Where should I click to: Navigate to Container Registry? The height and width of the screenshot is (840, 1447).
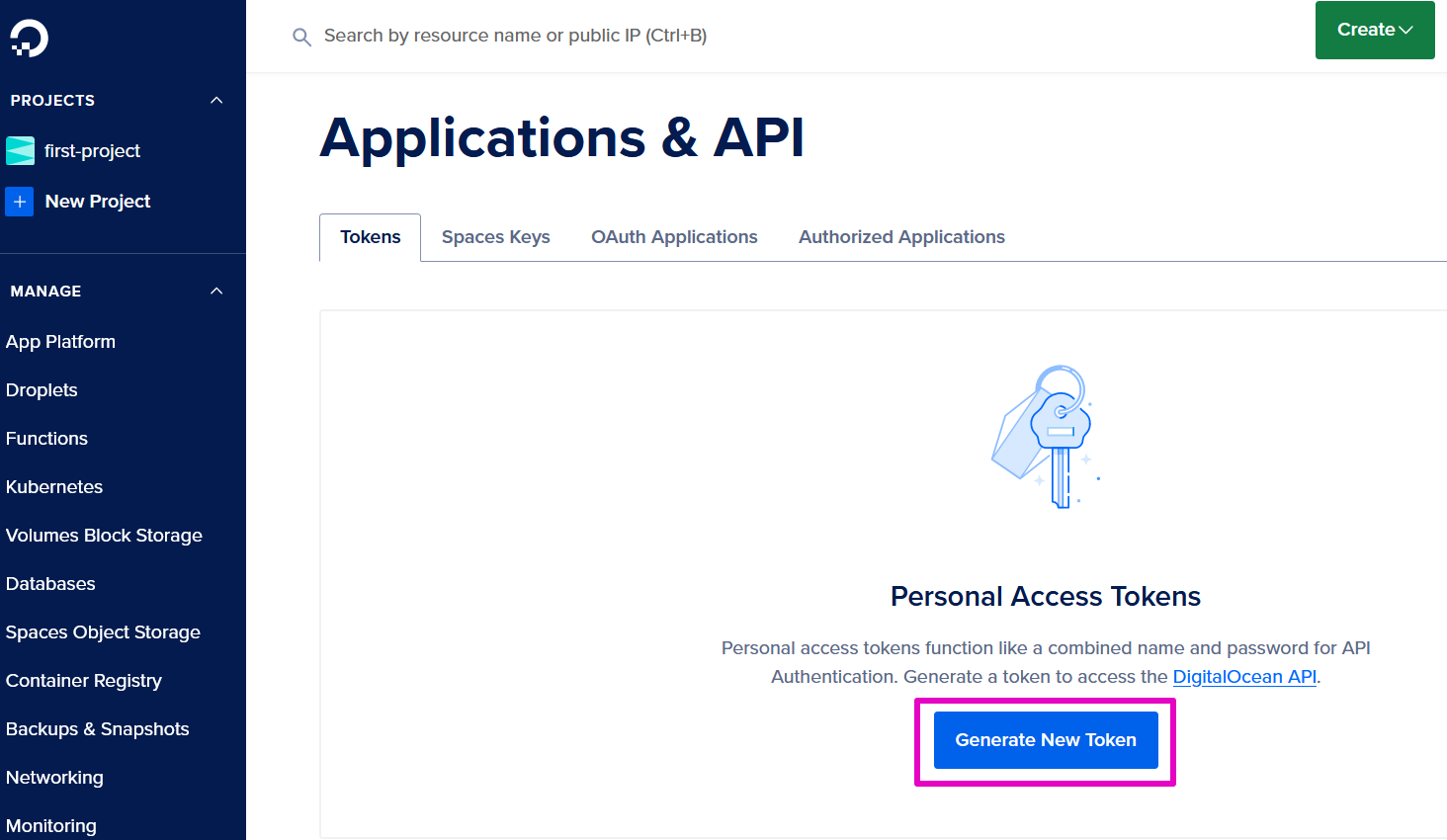tap(84, 681)
